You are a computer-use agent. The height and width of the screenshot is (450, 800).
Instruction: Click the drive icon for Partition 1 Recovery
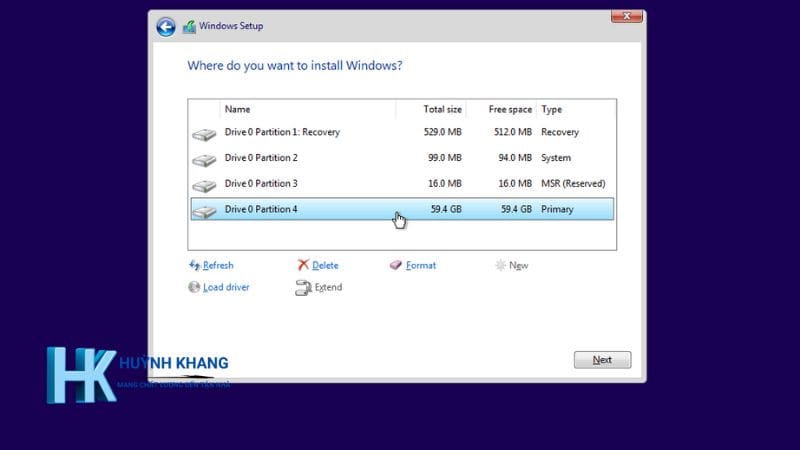[x=204, y=134]
